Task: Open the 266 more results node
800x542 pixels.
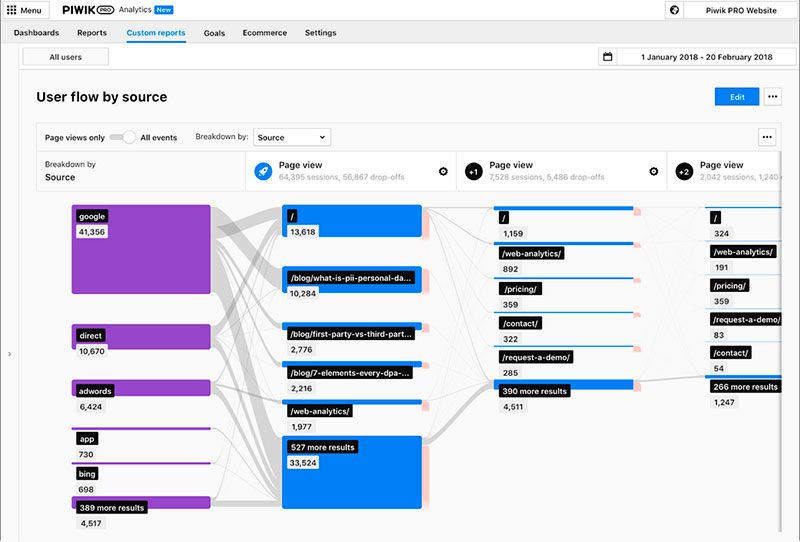Action: [x=745, y=386]
